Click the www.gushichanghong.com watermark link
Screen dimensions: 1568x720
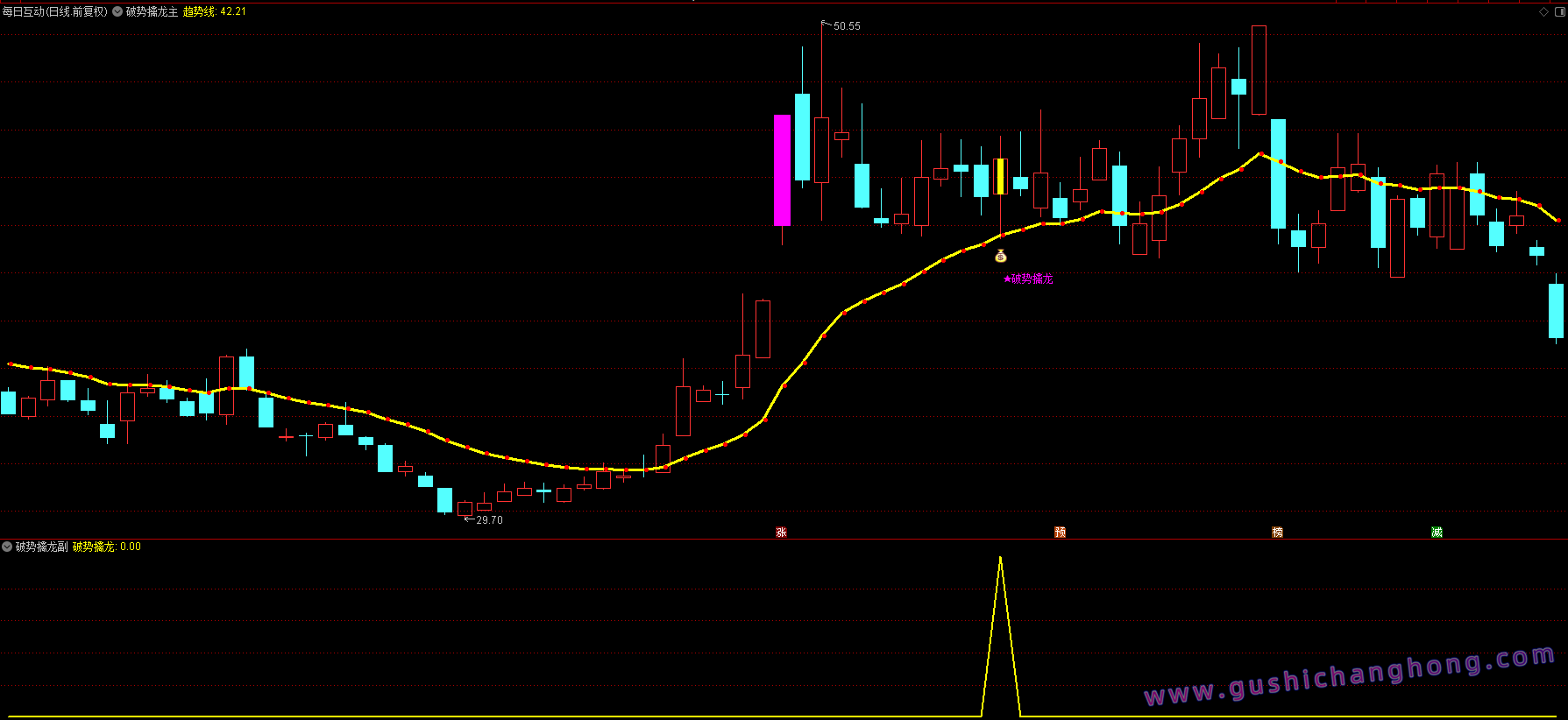pos(1350,675)
